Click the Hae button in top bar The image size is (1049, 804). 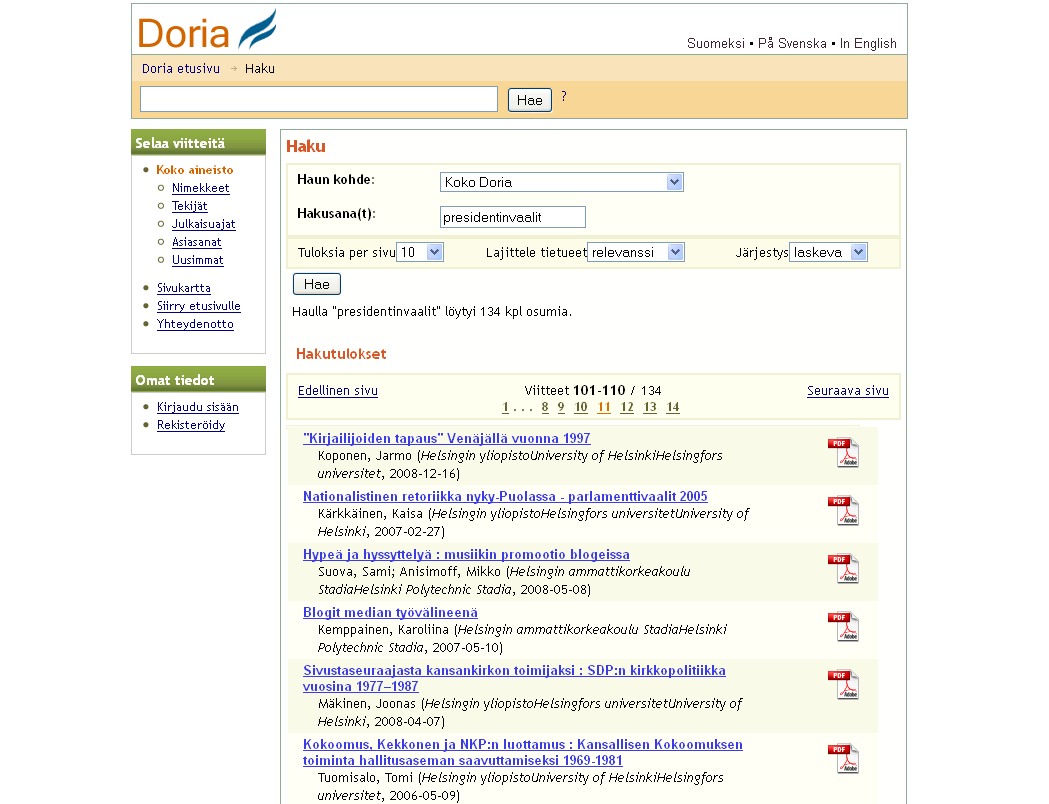click(x=529, y=100)
